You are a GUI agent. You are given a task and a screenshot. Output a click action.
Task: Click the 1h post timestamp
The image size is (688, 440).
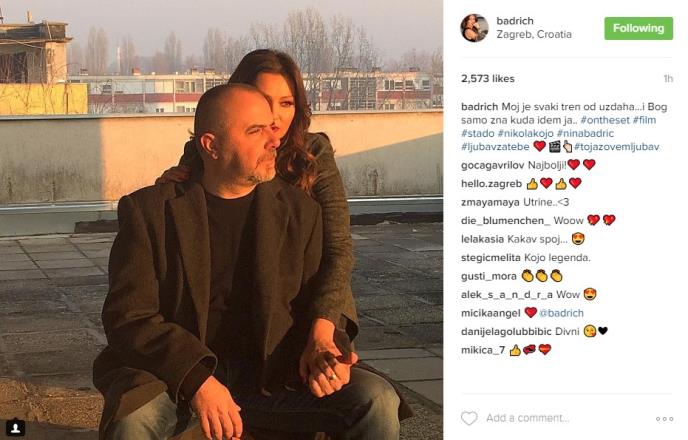[x=668, y=79]
